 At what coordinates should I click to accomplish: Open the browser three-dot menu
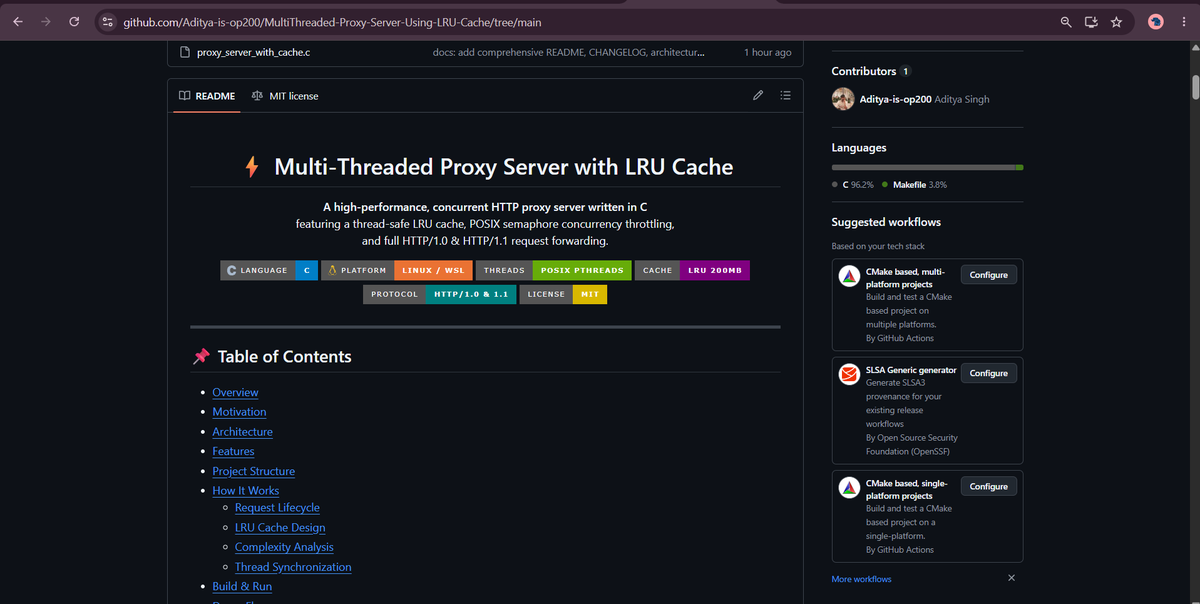coord(1184,21)
